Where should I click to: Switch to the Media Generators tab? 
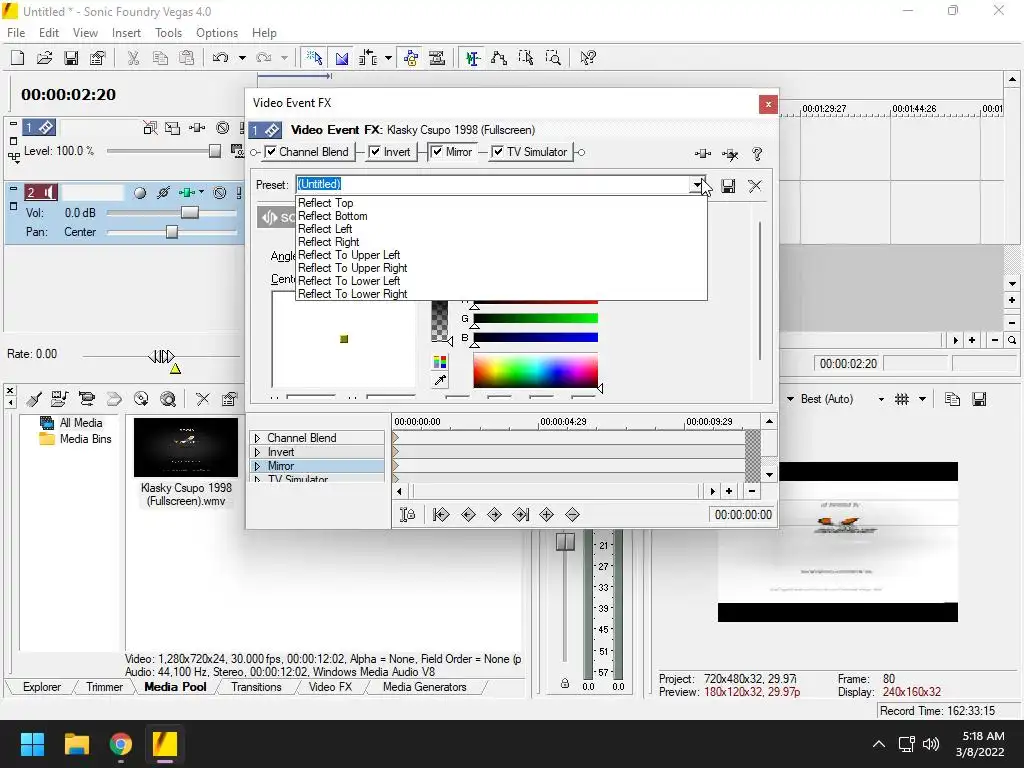point(424,687)
